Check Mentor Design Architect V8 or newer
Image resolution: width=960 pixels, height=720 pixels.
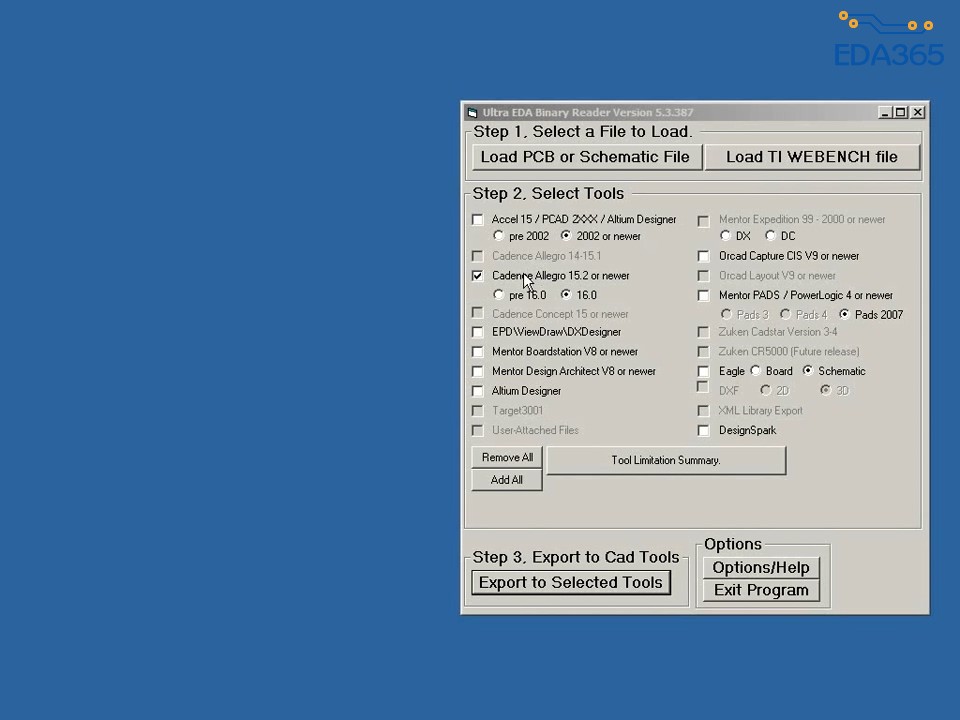pos(478,372)
